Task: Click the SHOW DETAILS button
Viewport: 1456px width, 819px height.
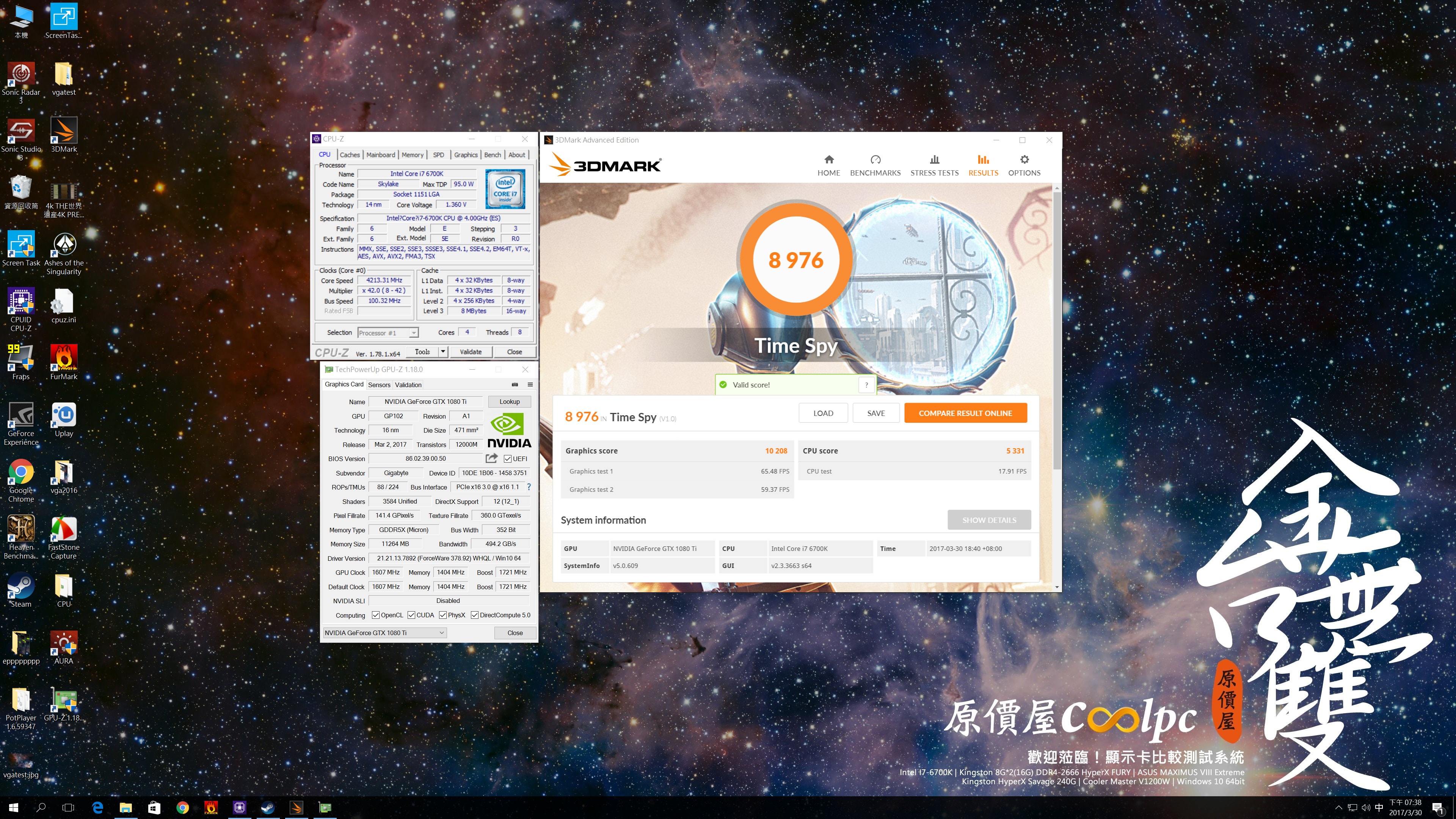Action: click(x=989, y=520)
